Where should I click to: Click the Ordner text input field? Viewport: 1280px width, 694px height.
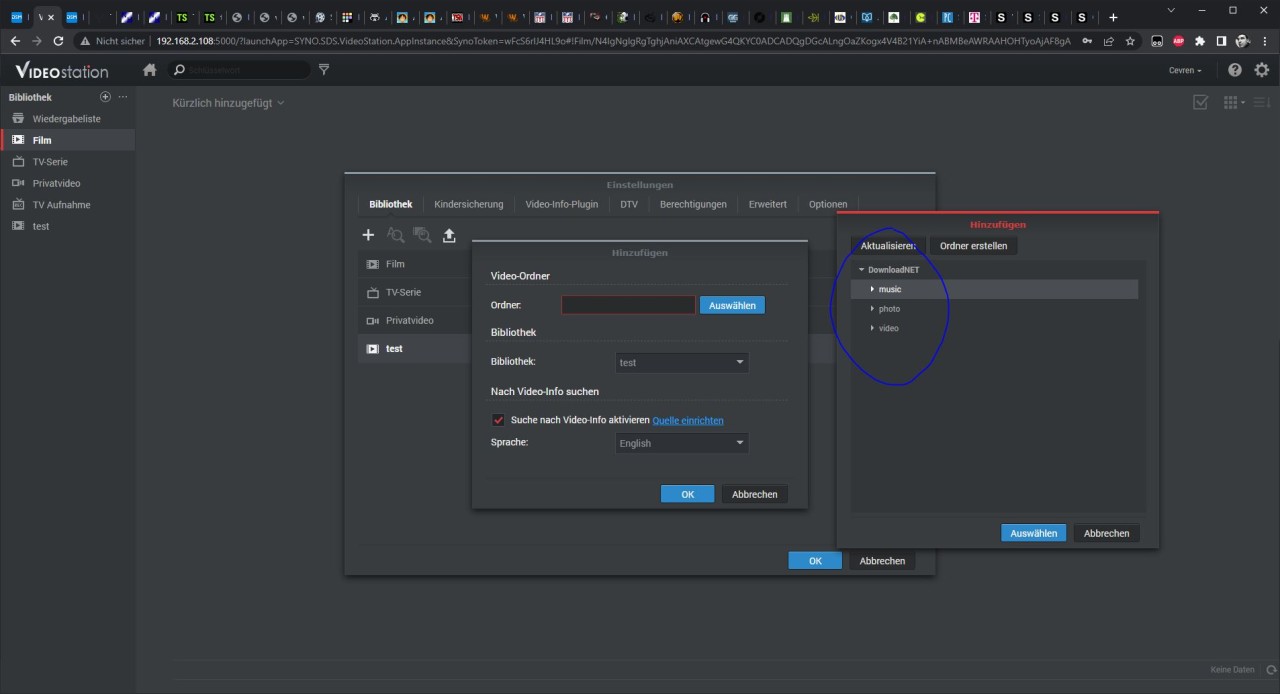click(628, 305)
